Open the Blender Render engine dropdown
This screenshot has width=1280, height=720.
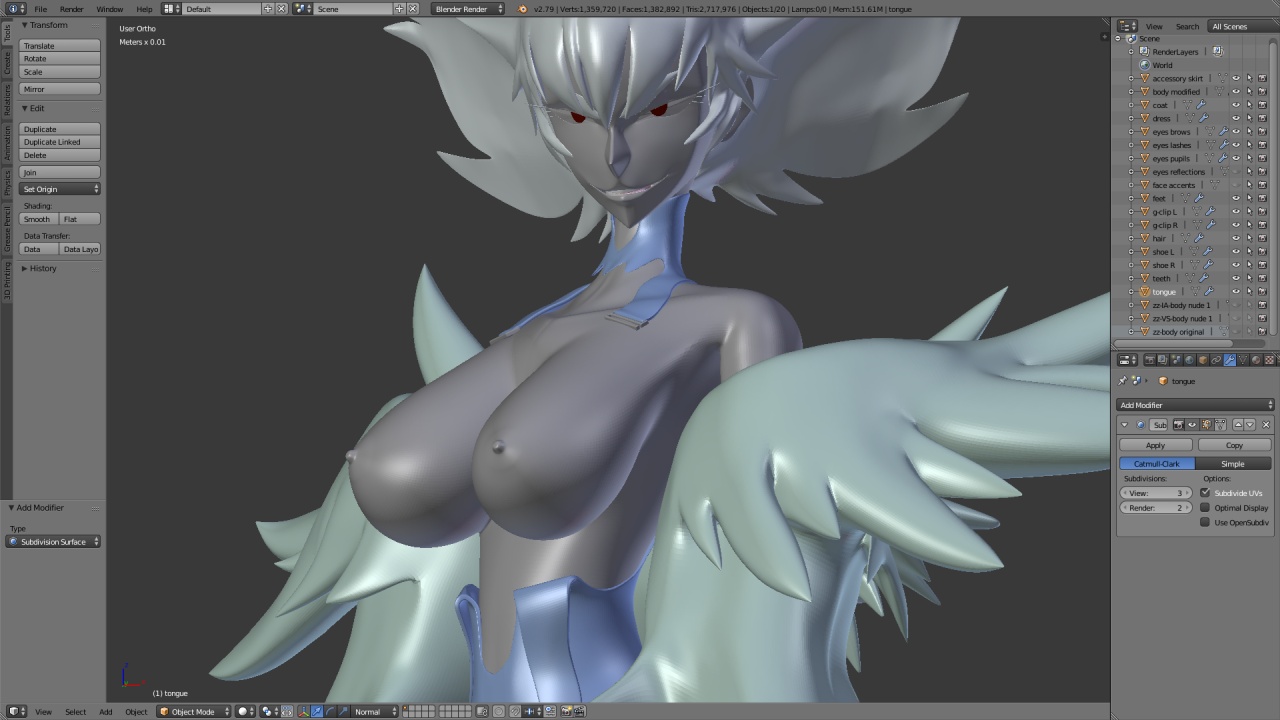click(468, 9)
